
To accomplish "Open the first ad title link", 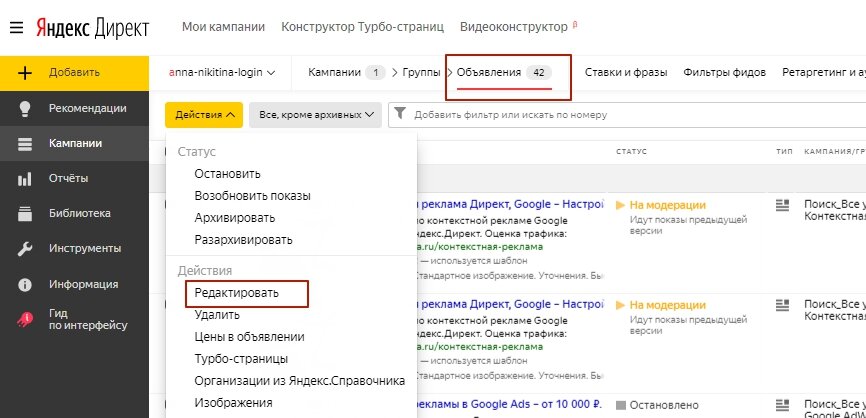I will tap(511, 205).
